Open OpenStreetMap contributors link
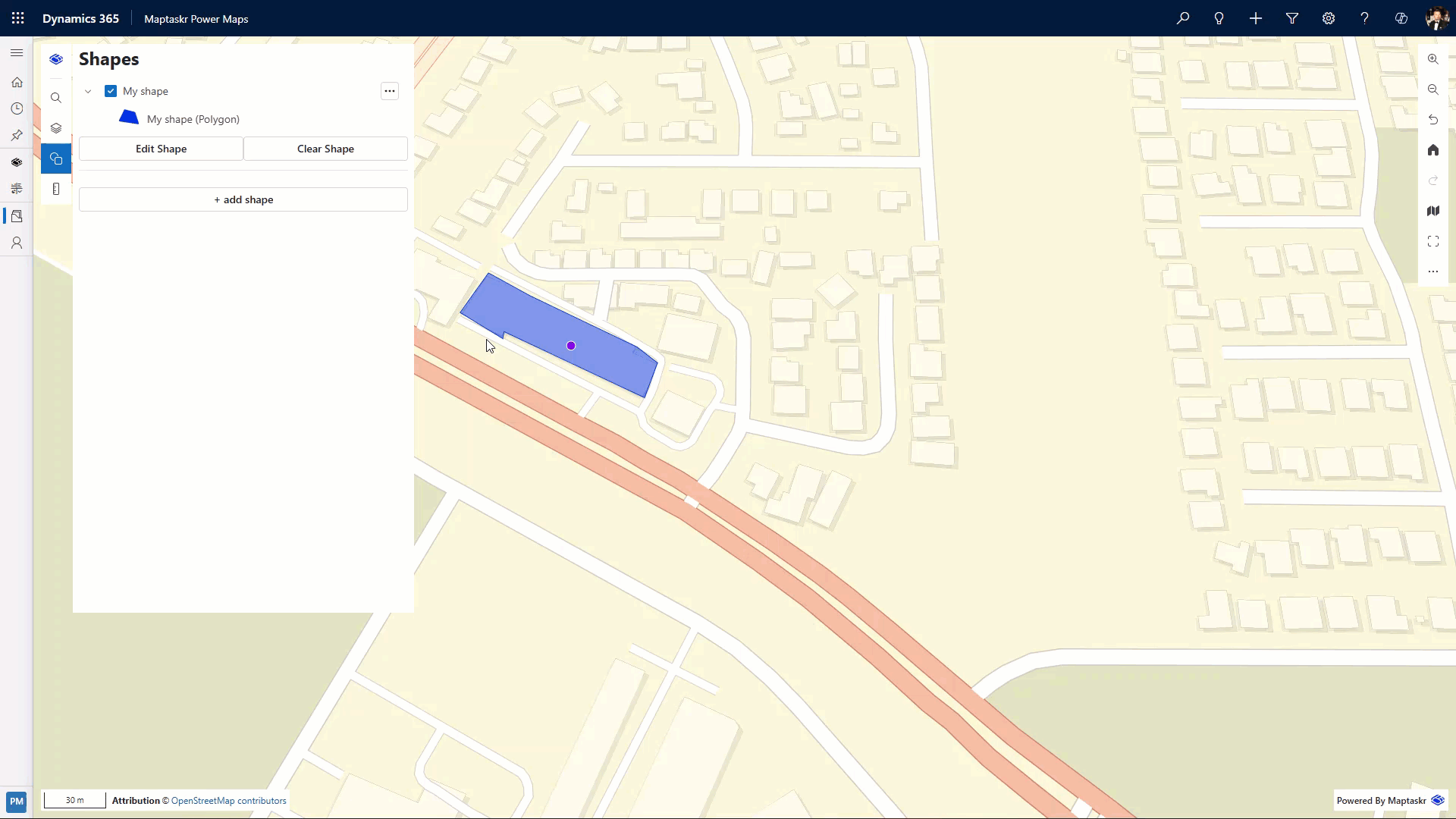Viewport: 1456px width, 819px height. [x=228, y=801]
